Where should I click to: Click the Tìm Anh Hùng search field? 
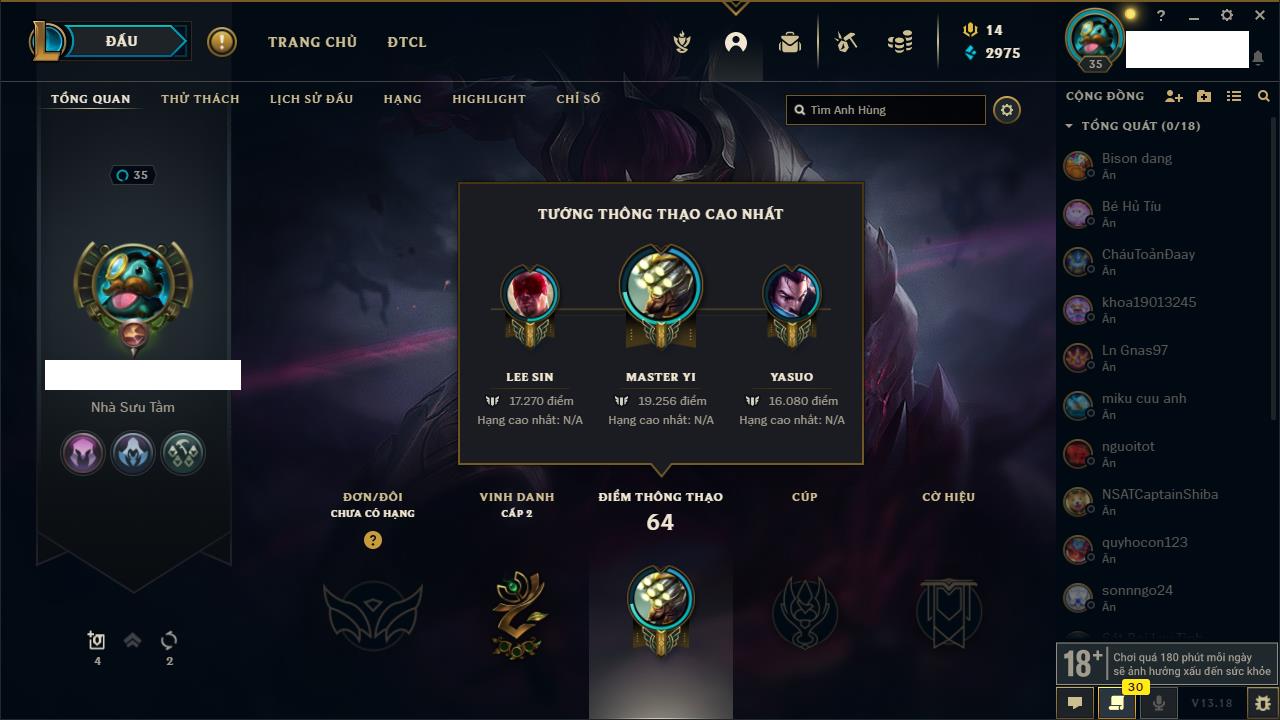tap(886, 110)
